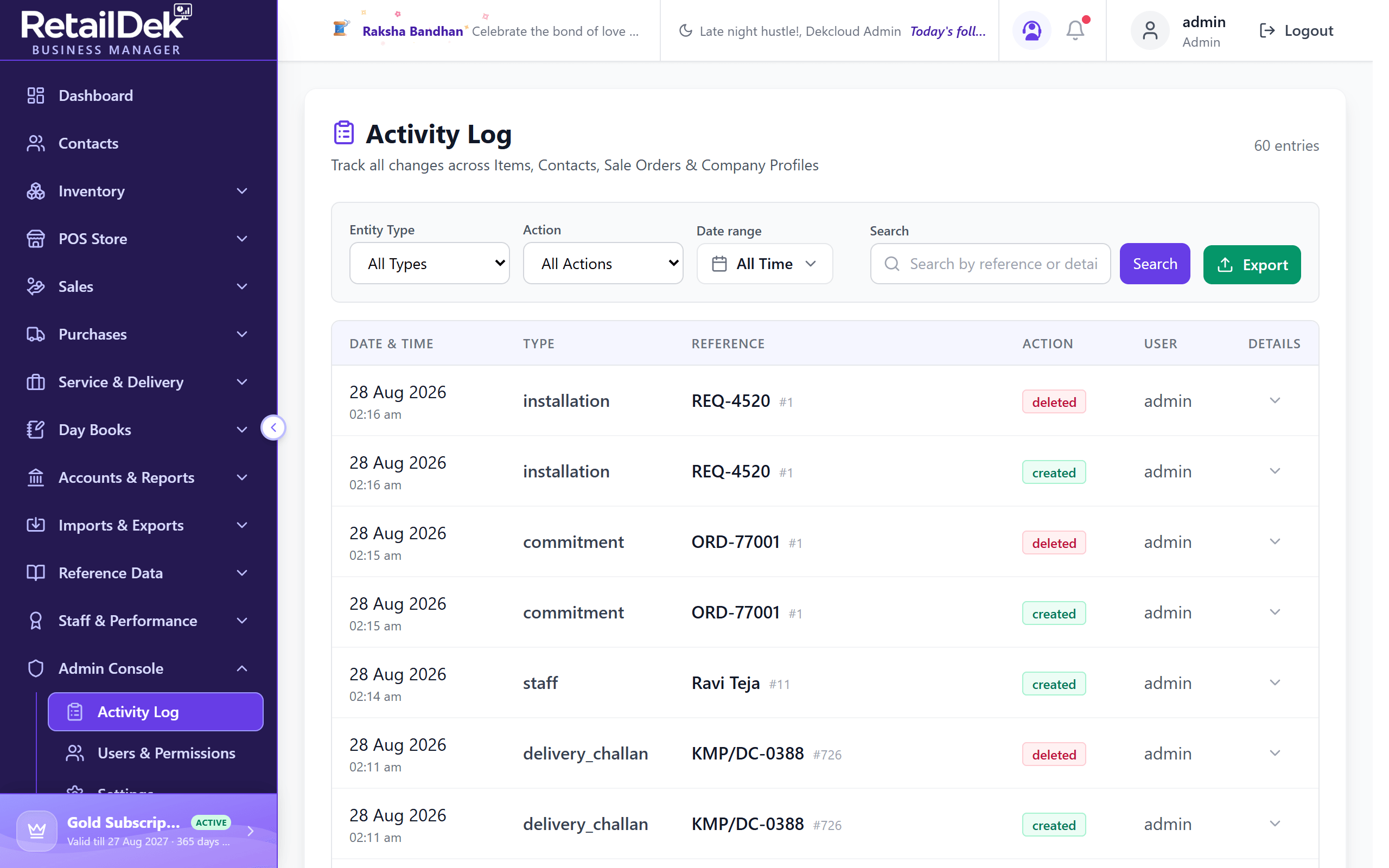
Task: Click the green Export button
Action: coord(1252,265)
